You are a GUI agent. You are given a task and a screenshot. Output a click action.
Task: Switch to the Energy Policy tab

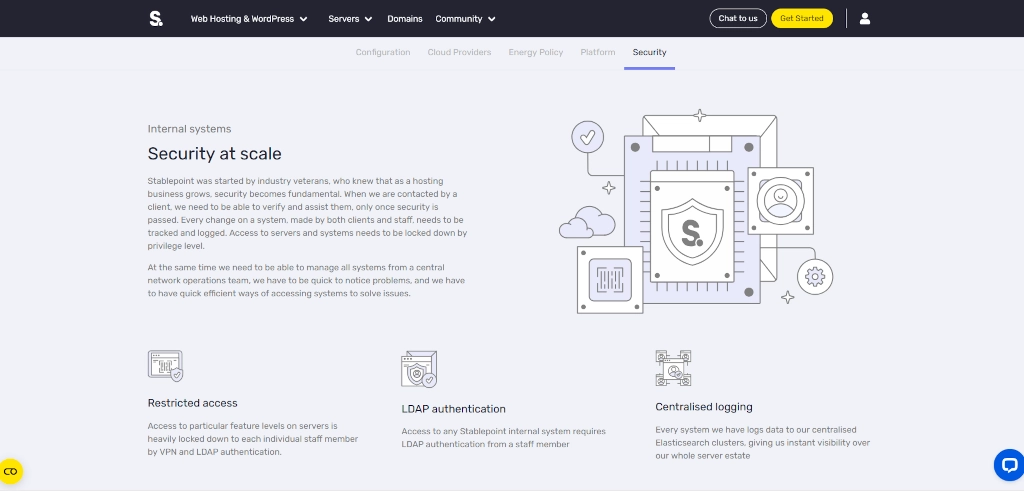[x=536, y=52]
